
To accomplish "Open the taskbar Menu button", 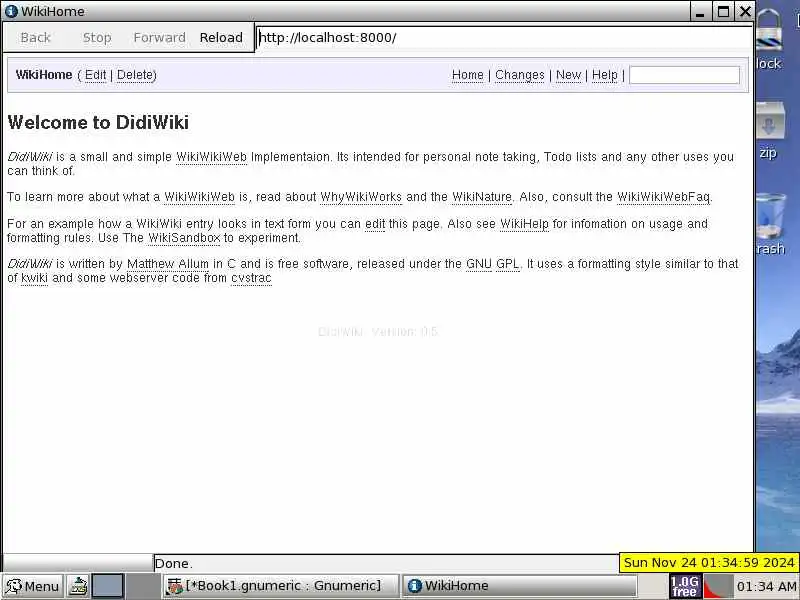I will 33,586.
